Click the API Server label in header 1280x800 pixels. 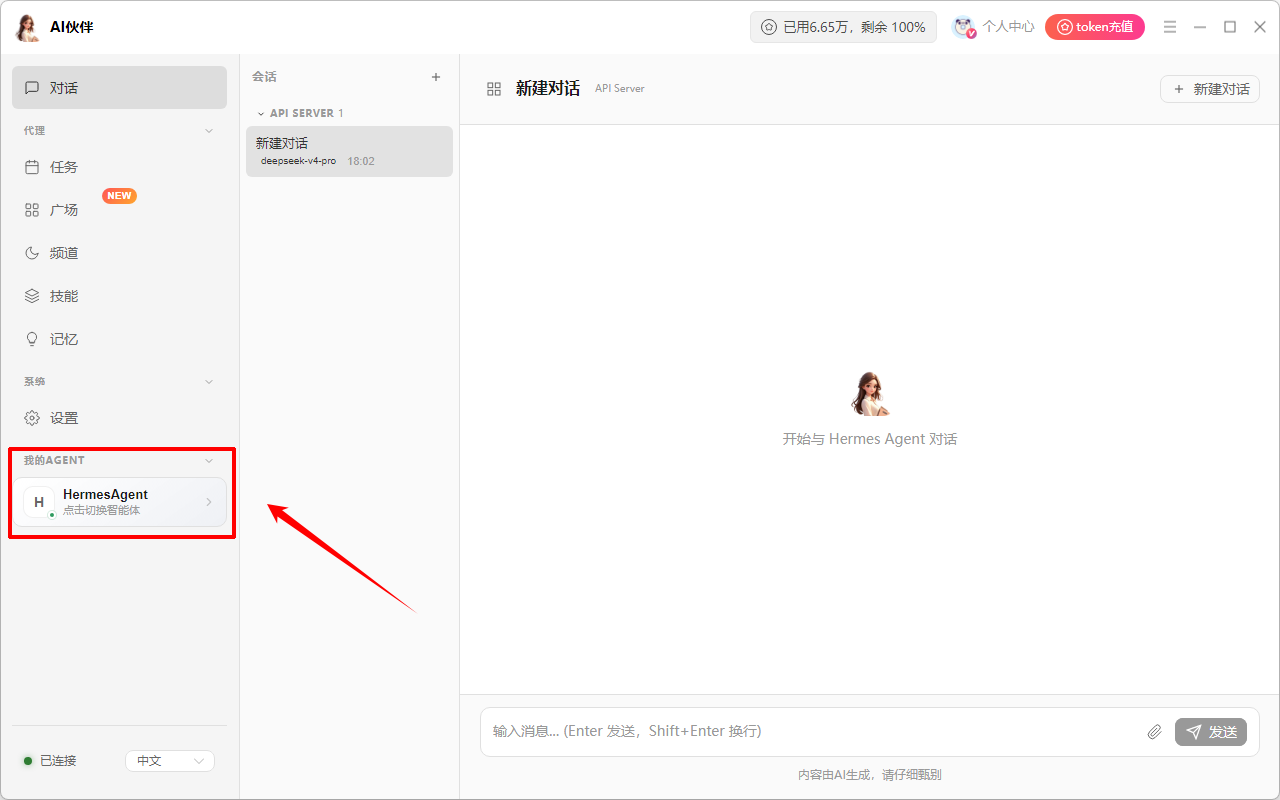[x=620, y=89]
